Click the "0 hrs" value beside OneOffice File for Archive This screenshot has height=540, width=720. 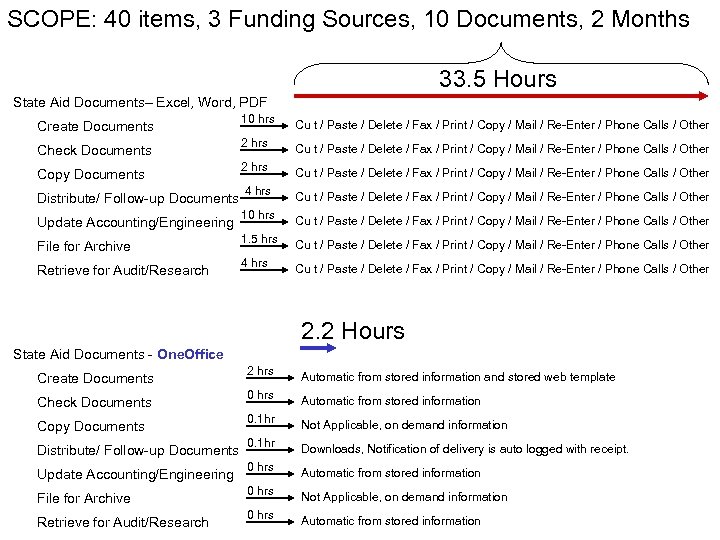pyautogui.click(x=260, y=491)
